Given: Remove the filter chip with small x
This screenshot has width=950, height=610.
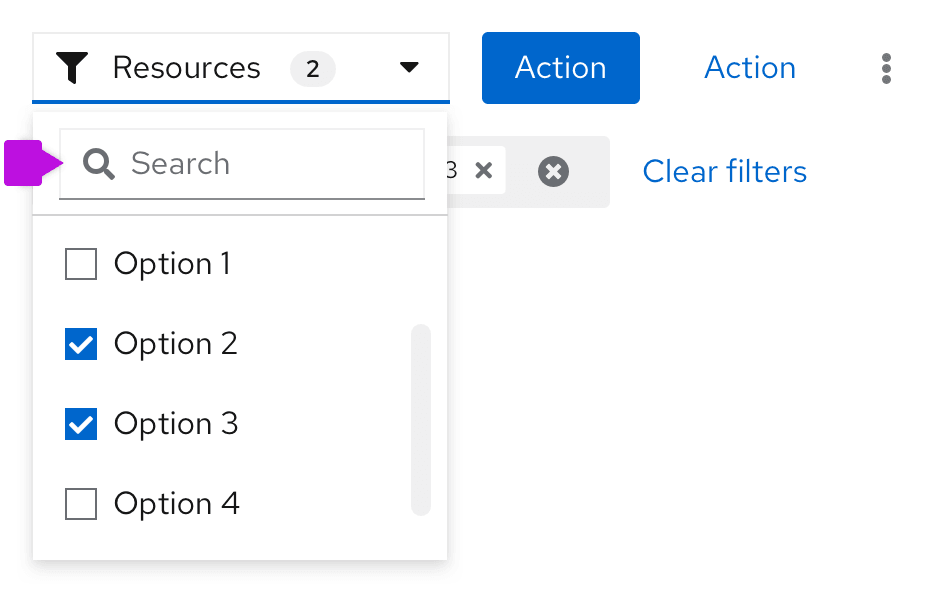Looking at the screenshot, I should click(484, 171).
